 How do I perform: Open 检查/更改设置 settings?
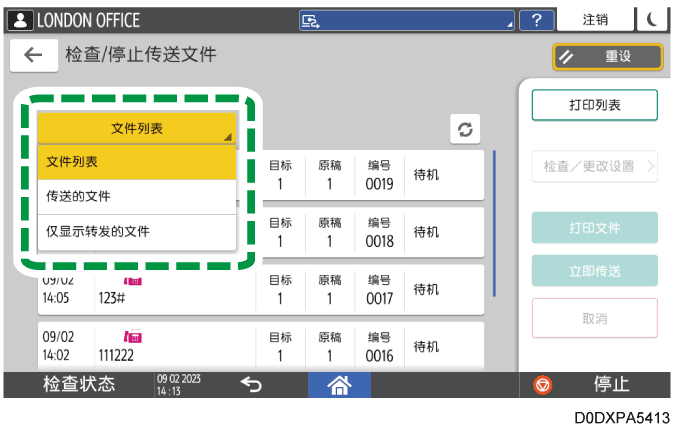tap(594, 166)
